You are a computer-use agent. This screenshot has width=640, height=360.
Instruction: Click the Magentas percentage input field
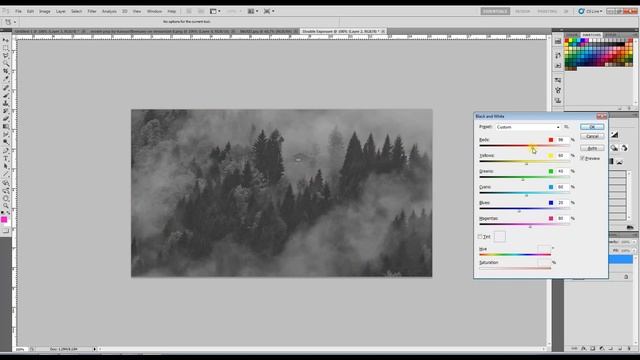562,218
